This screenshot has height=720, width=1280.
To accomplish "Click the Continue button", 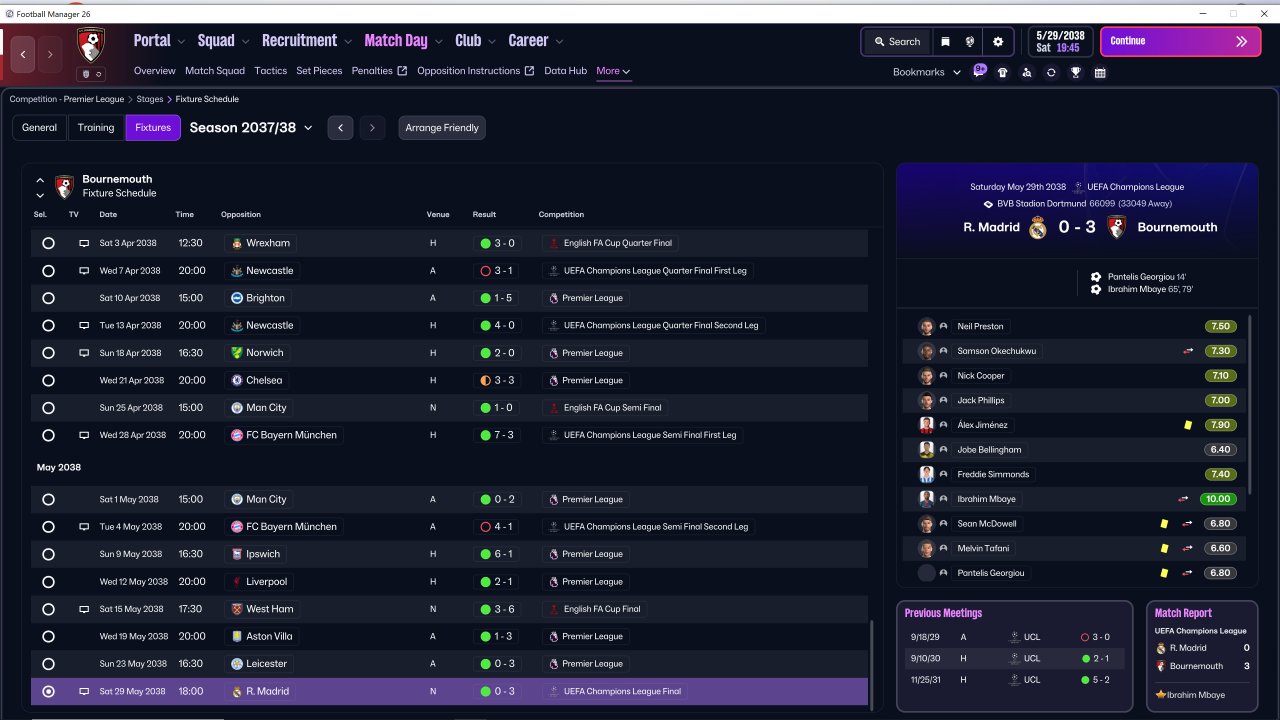I will click(1180, 42).
